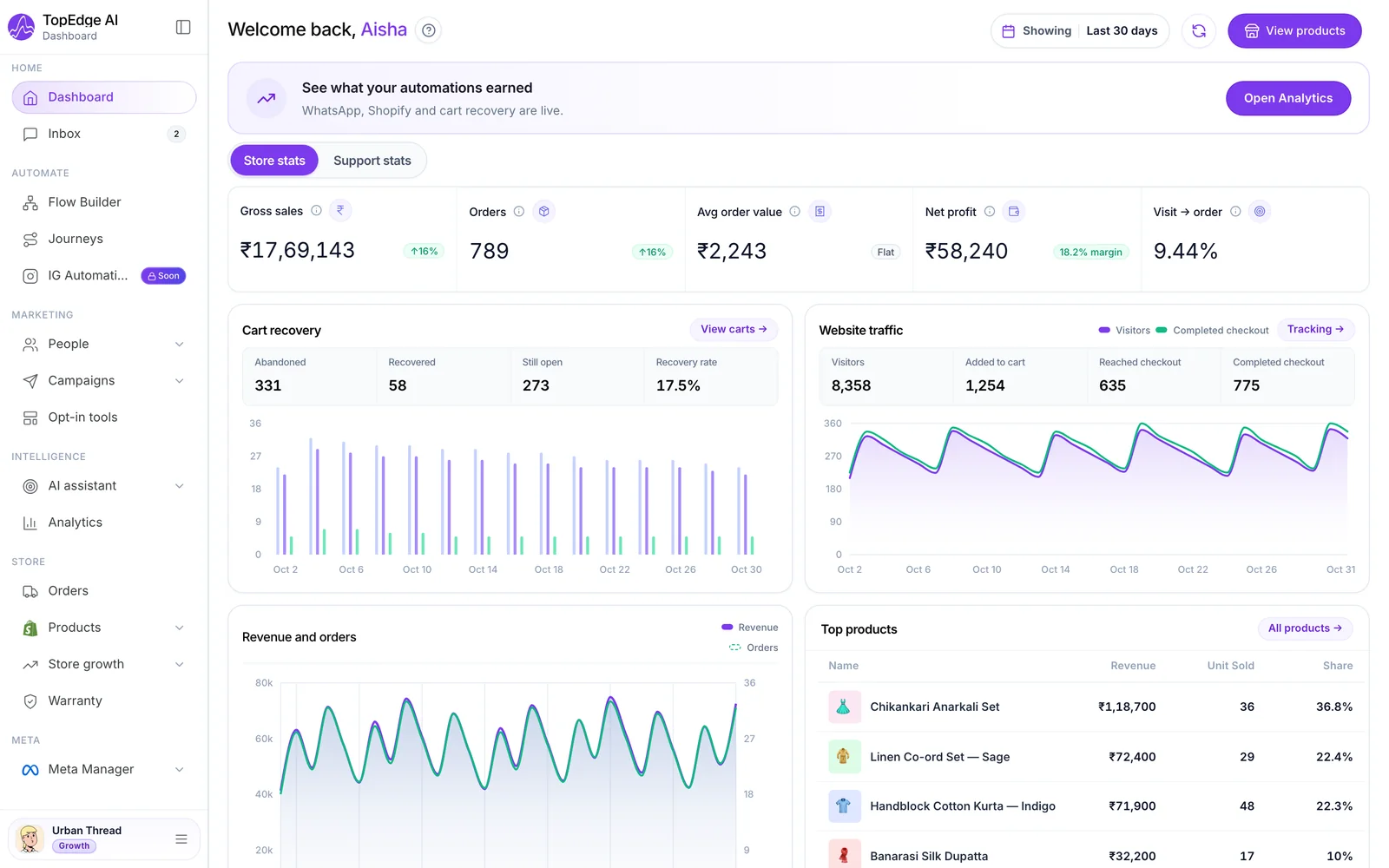Switch to the Store stats tab
Viewport: 1389px width, 868px height.
coord(274,161)
